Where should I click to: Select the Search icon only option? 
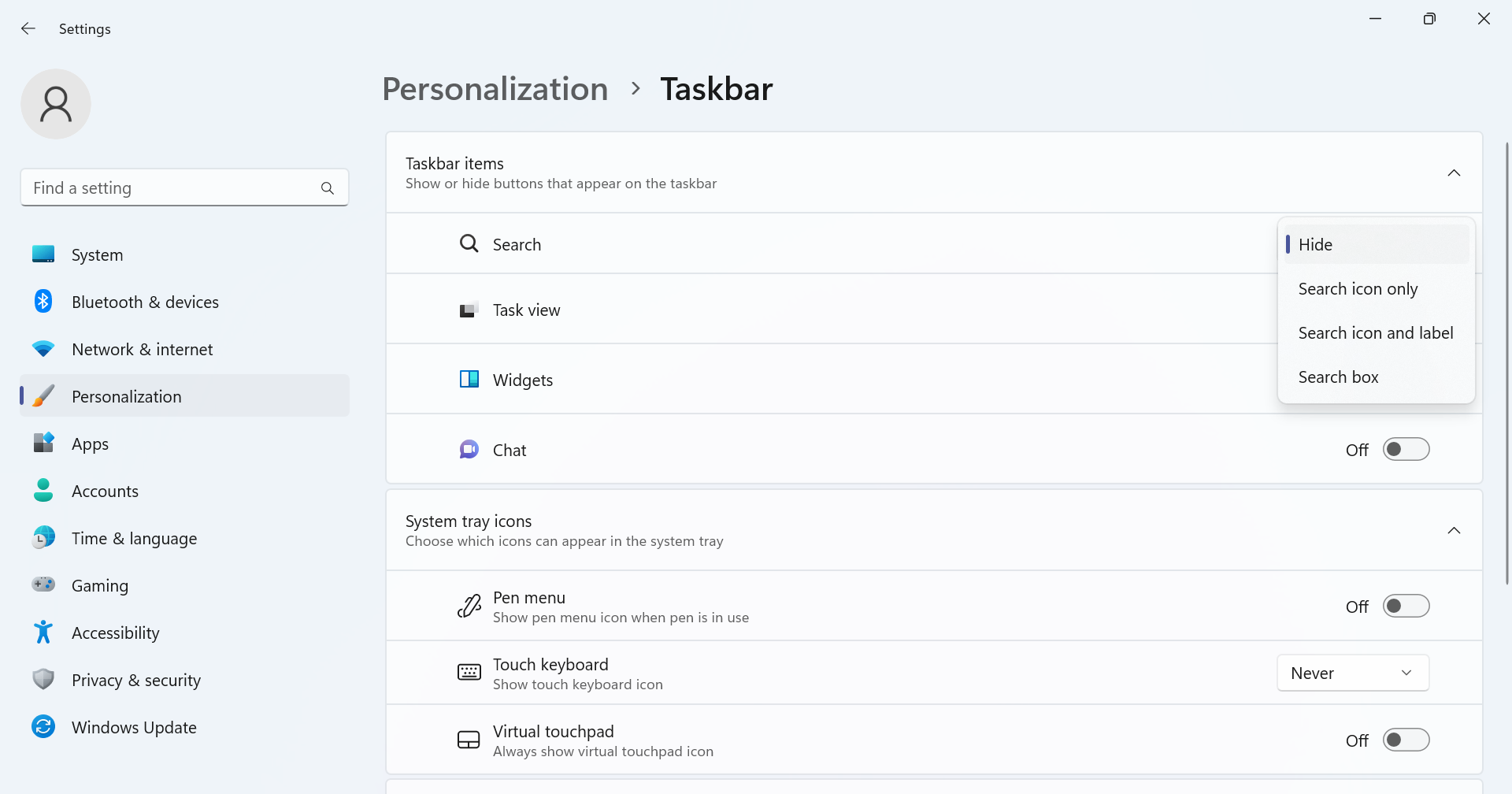point(1358,289)
